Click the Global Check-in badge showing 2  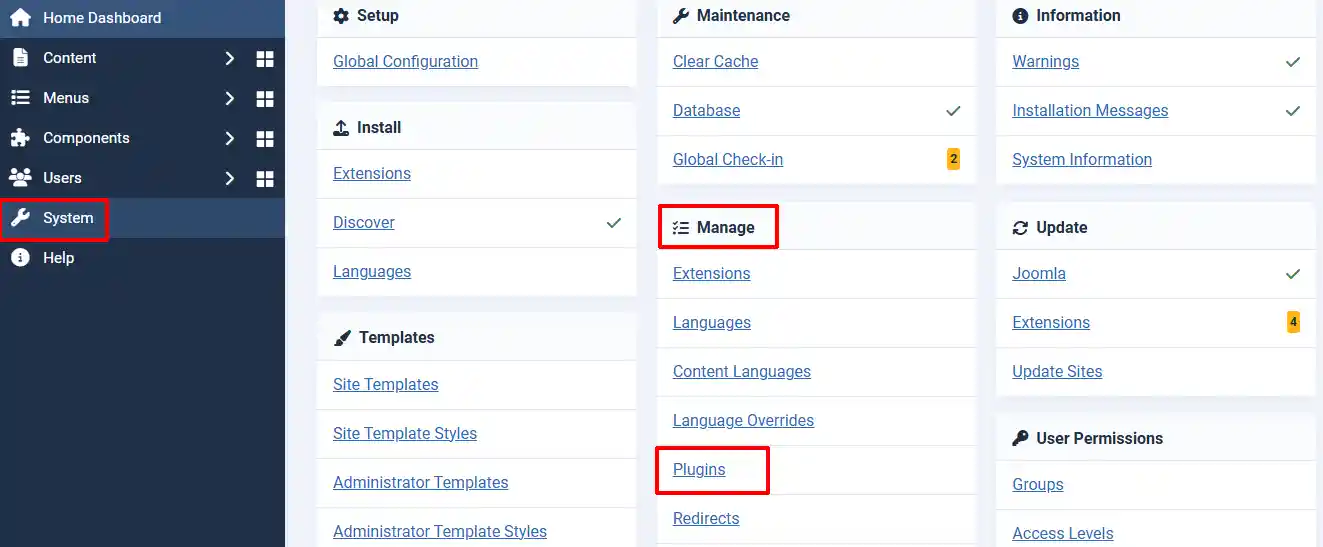point(953,159)
